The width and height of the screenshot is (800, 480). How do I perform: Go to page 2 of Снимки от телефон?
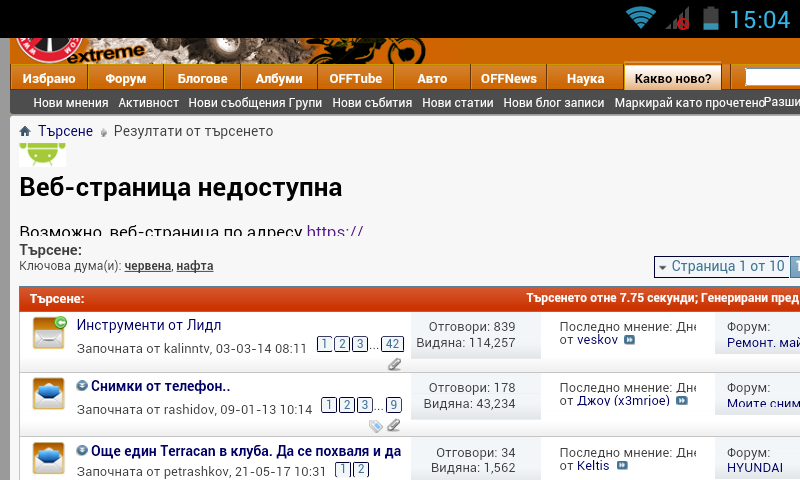click(x=346, y=405)
